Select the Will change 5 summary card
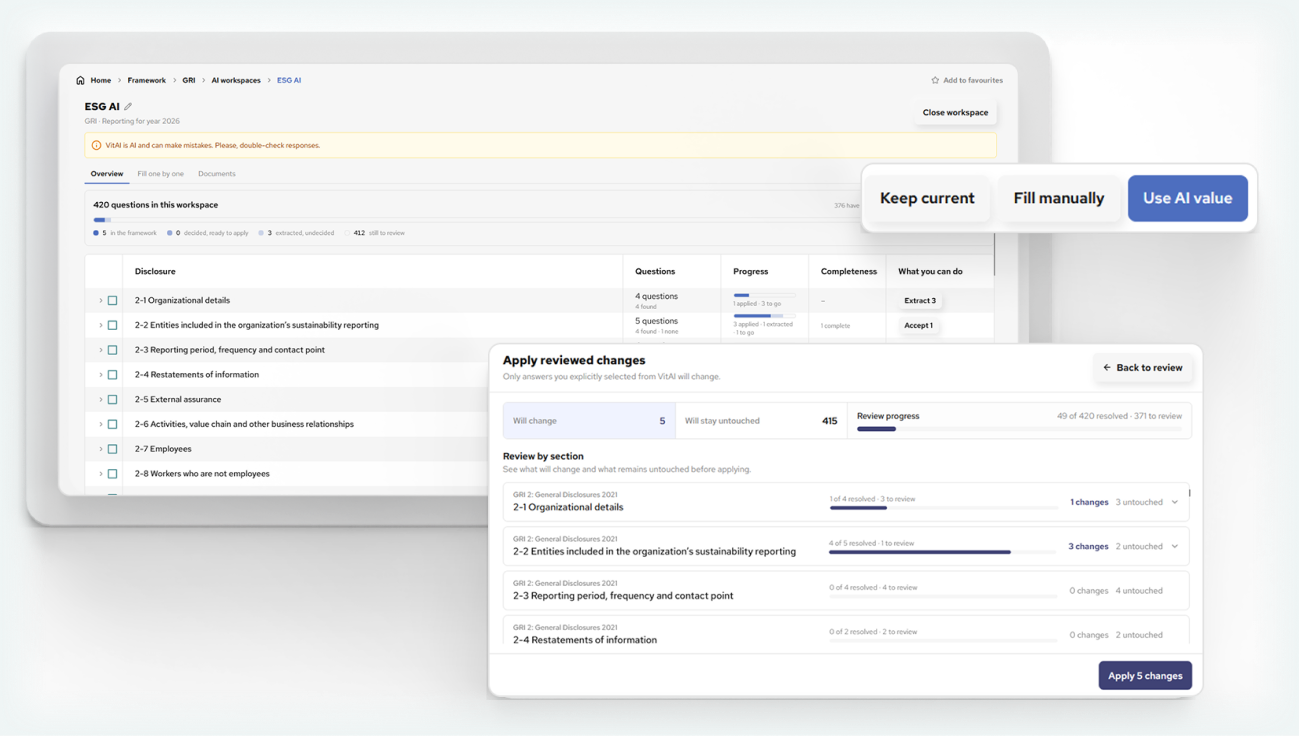The image size is (1299, 736). coord(589,421)
